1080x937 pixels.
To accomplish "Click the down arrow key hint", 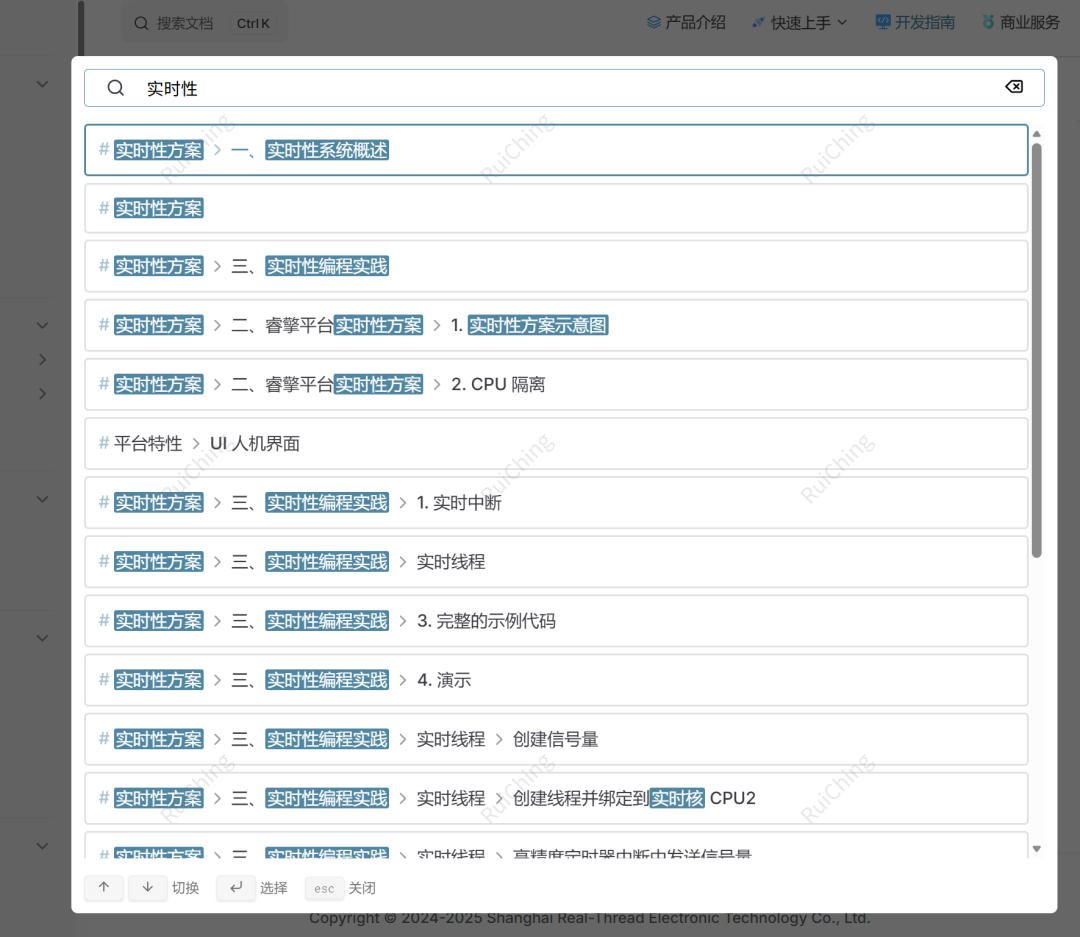I will click(147, 887).
